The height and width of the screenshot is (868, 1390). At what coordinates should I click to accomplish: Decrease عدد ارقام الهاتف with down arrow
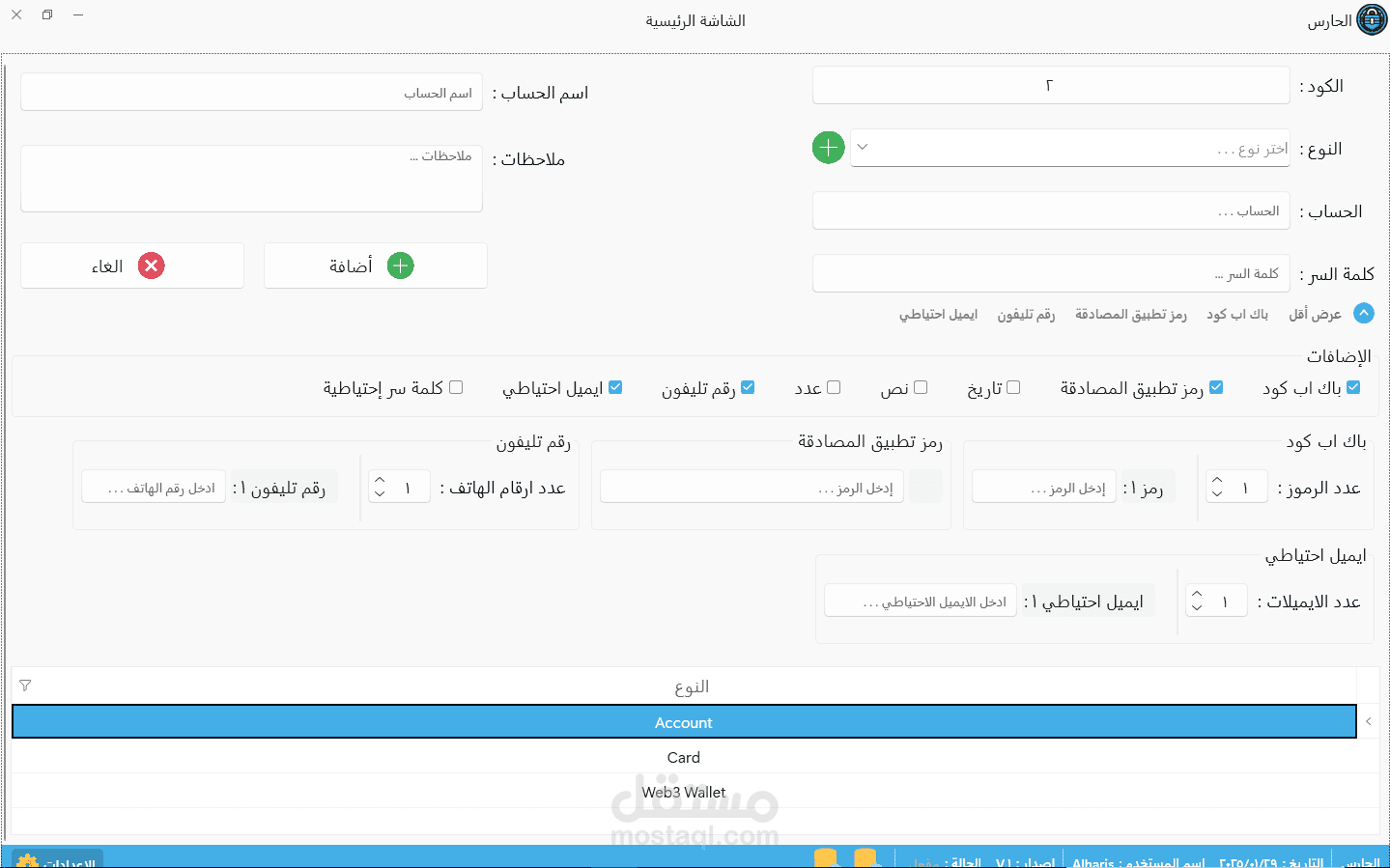(380, 493)
